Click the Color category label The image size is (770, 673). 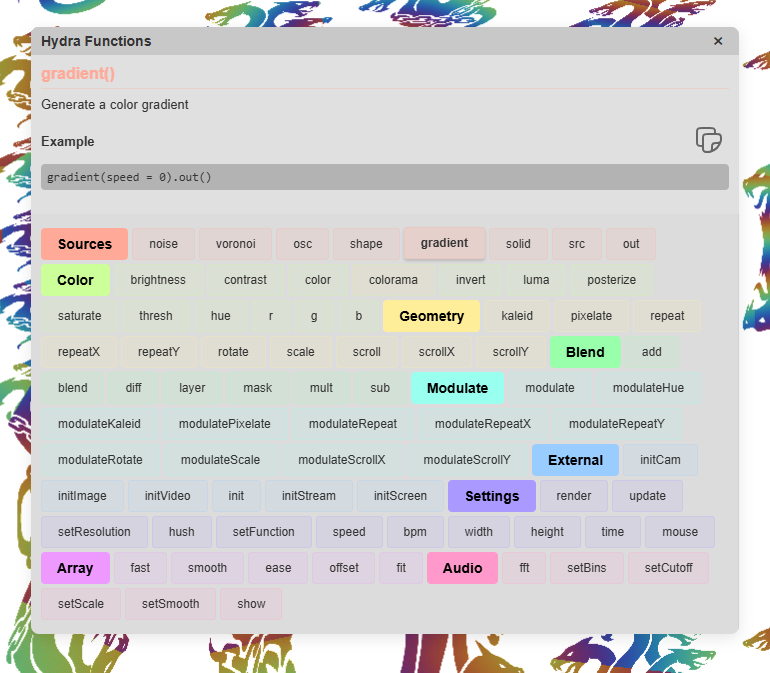tap(75, 280)
